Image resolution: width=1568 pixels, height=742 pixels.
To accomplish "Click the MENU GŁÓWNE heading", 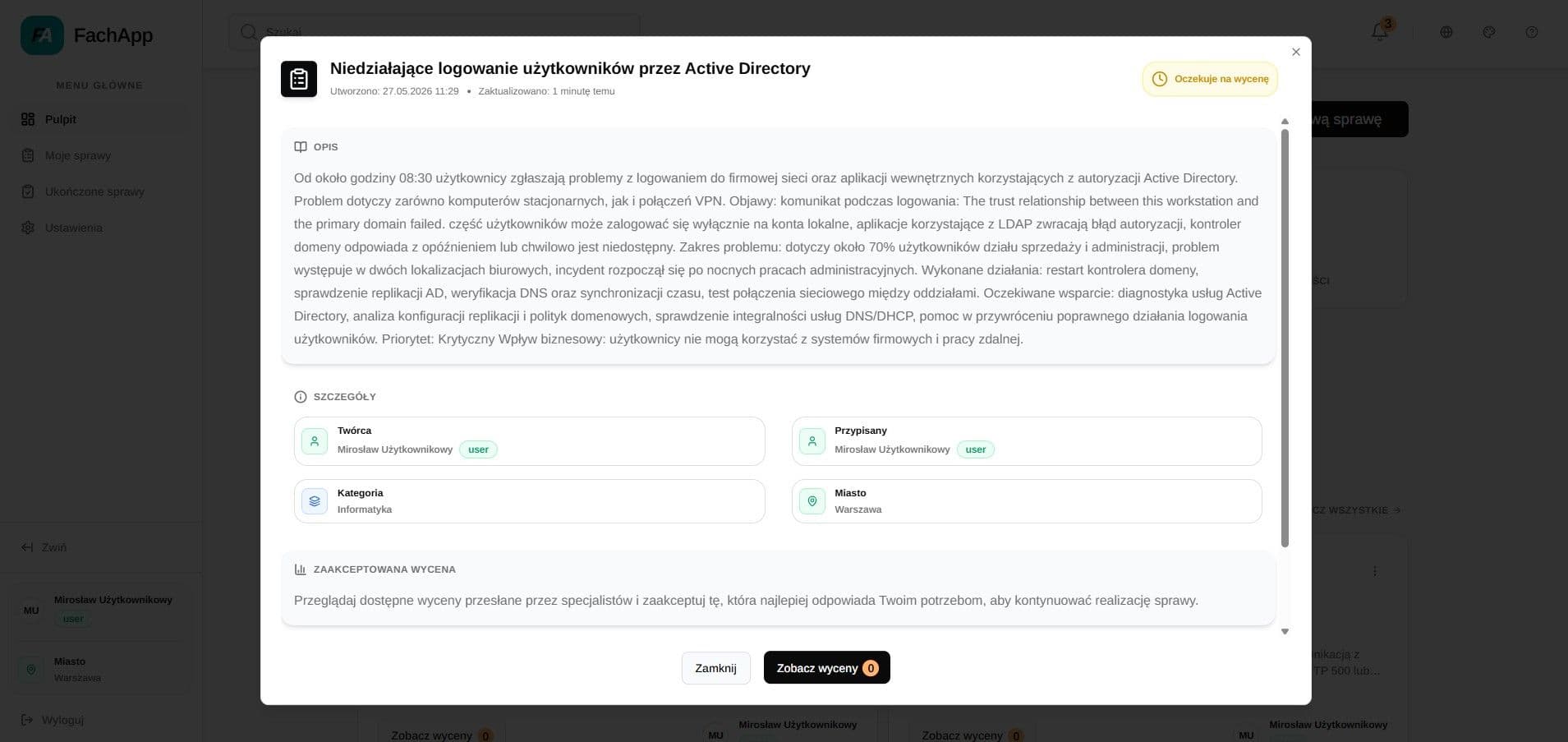I will click(99, 85).
